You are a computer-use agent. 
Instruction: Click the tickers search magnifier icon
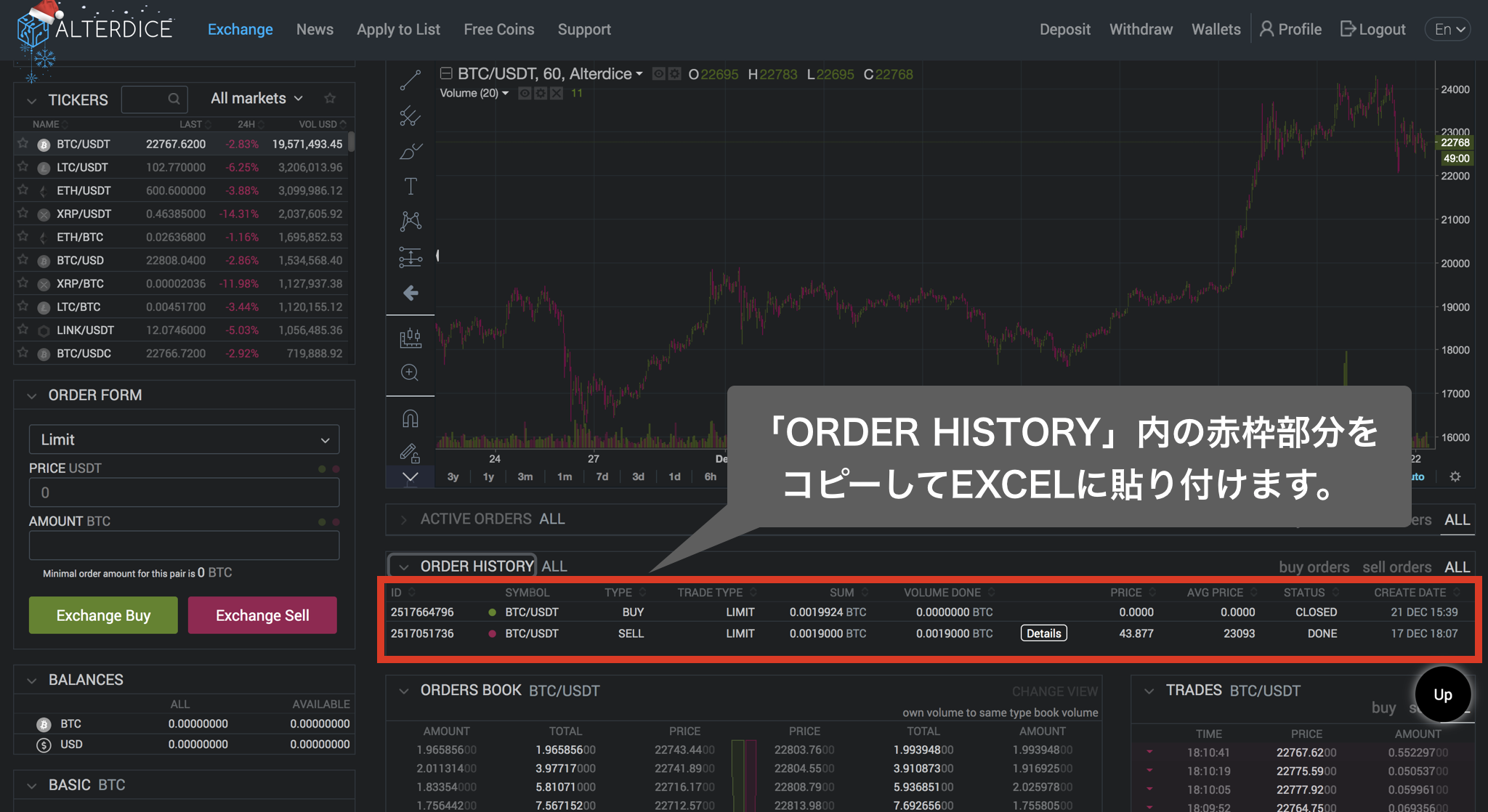[174, 99]
